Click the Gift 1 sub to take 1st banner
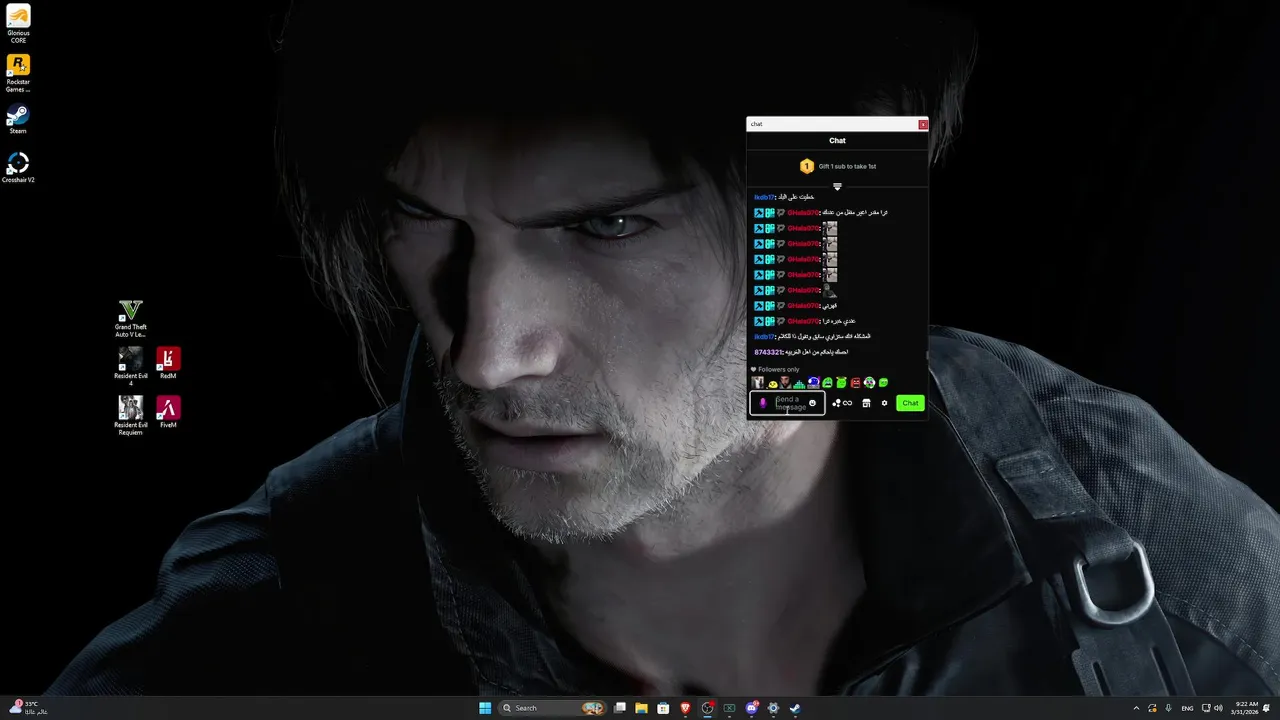This screenshot has height=720, width=1280. coord(838,166)
